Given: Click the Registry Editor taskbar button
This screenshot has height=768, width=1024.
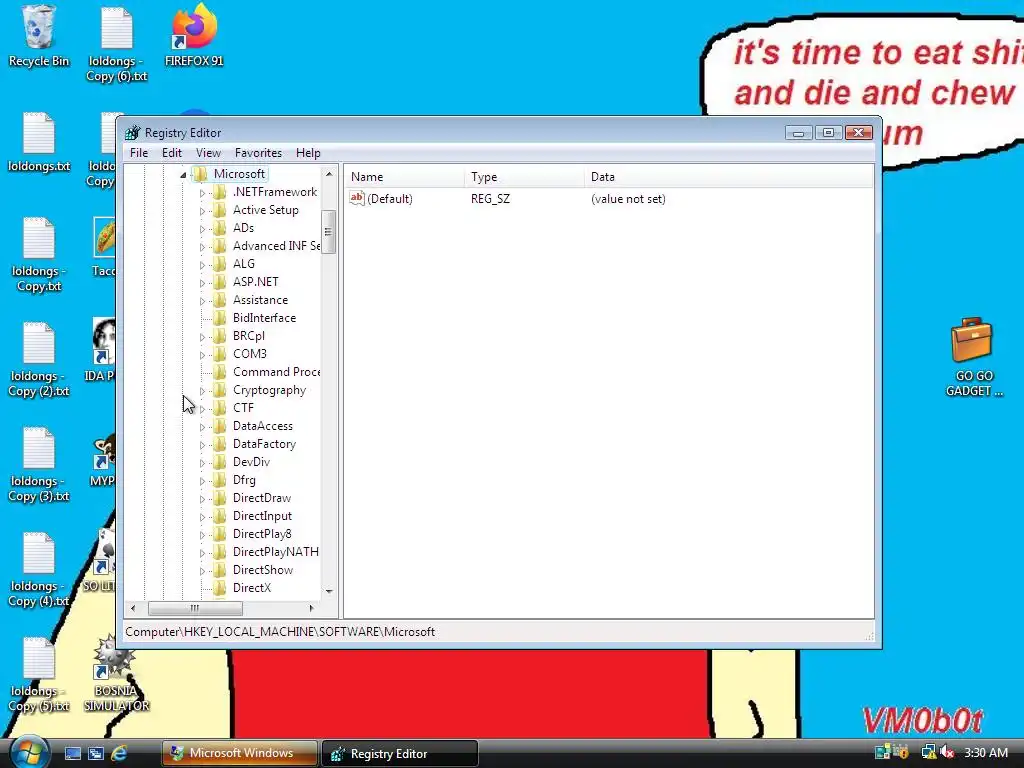Looking at the screenshot, I should pos(400,753).
